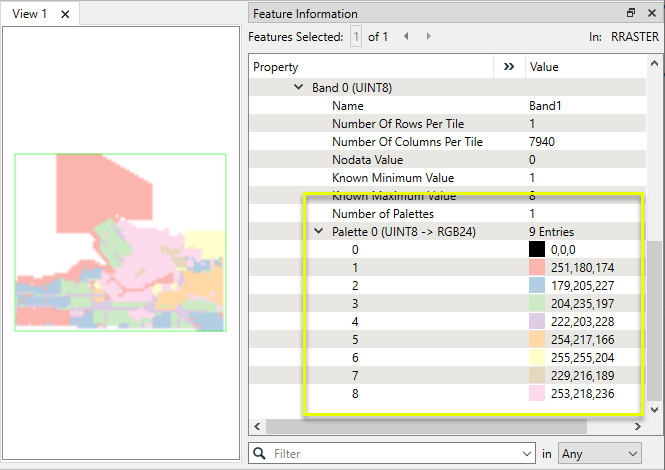Collapse the Palette 0 tree node
Screen dimensions: 665x470
coord(318,232)
